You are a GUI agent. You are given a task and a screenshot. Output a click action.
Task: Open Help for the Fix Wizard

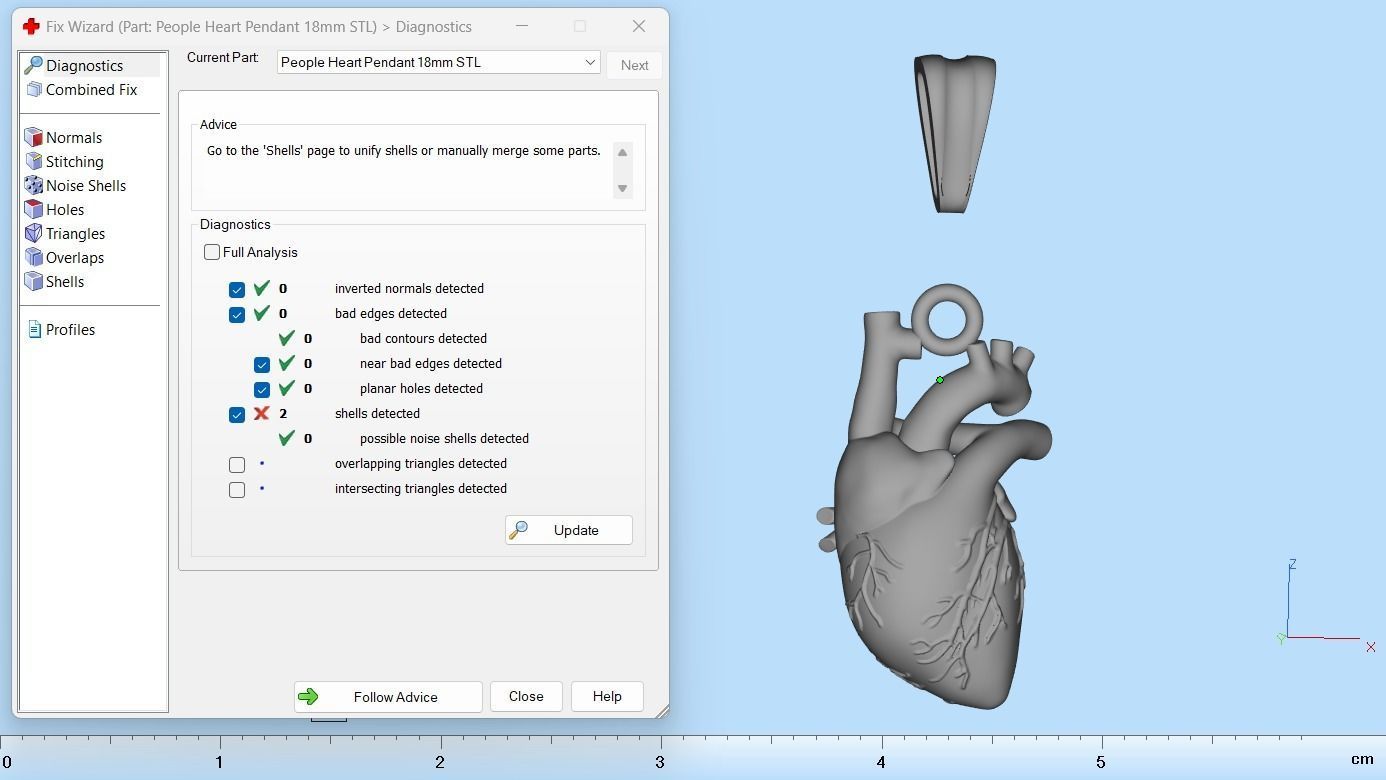[x=607, y=696]
